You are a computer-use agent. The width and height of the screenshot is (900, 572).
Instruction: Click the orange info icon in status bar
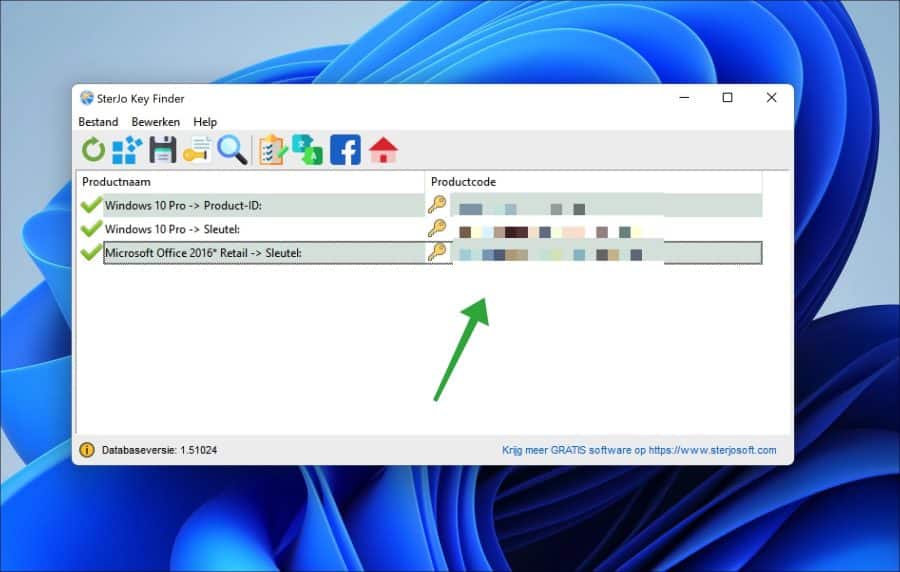tap(87, 450)
